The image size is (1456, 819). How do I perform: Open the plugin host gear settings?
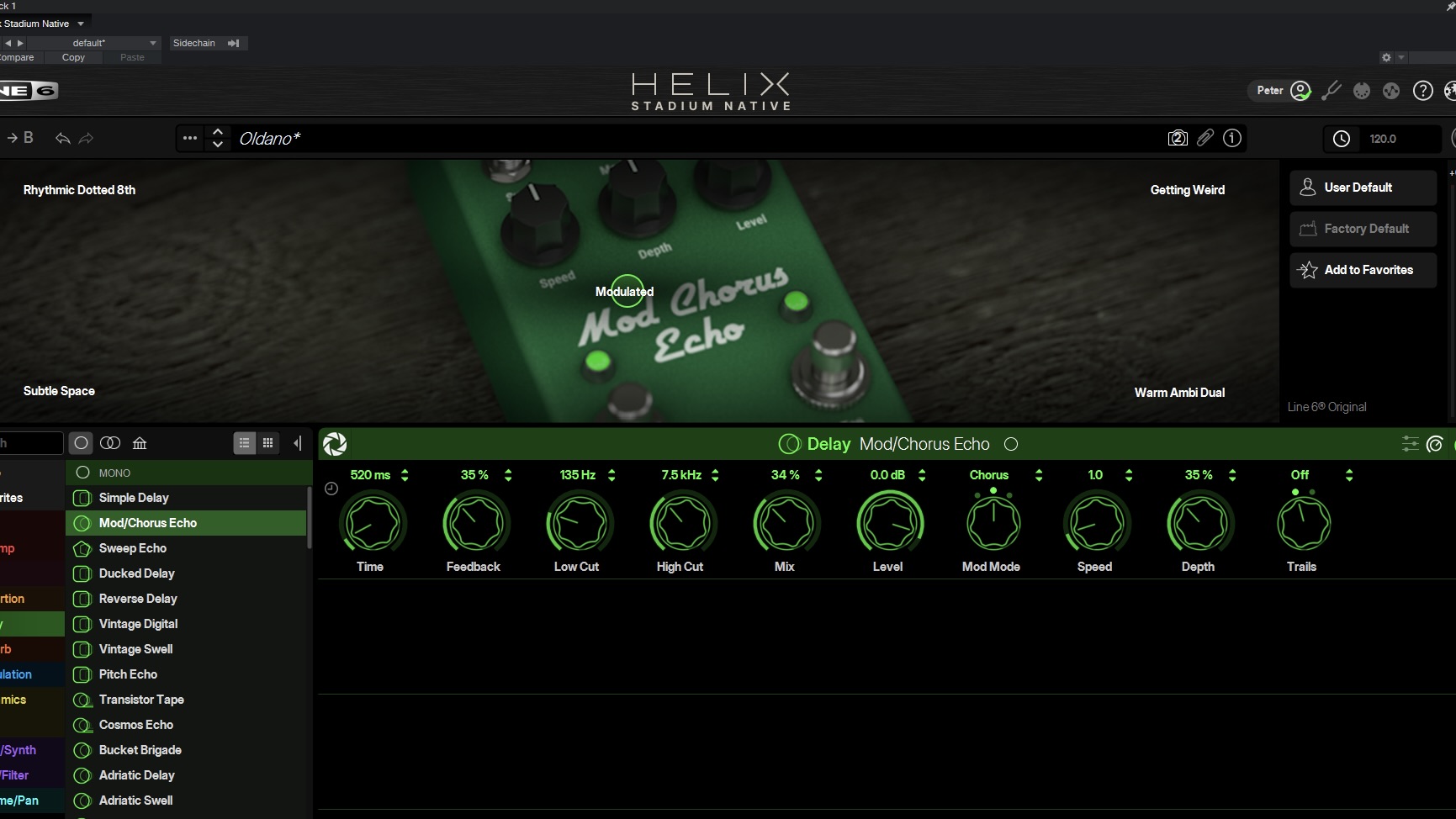point(1386,57)
